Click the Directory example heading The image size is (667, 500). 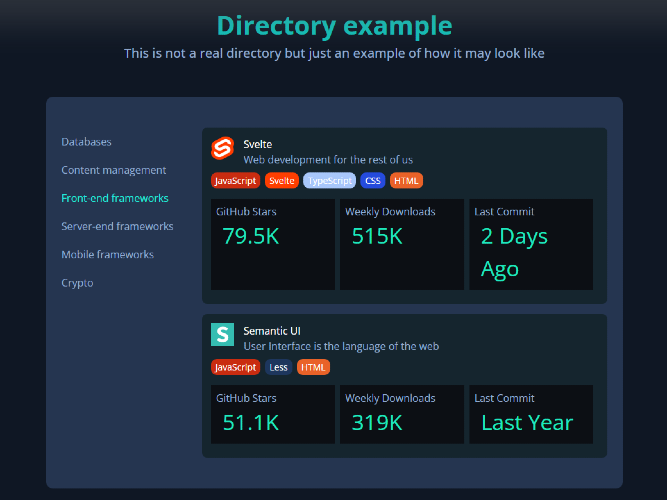pyautogui.click(x=334, y=26)
